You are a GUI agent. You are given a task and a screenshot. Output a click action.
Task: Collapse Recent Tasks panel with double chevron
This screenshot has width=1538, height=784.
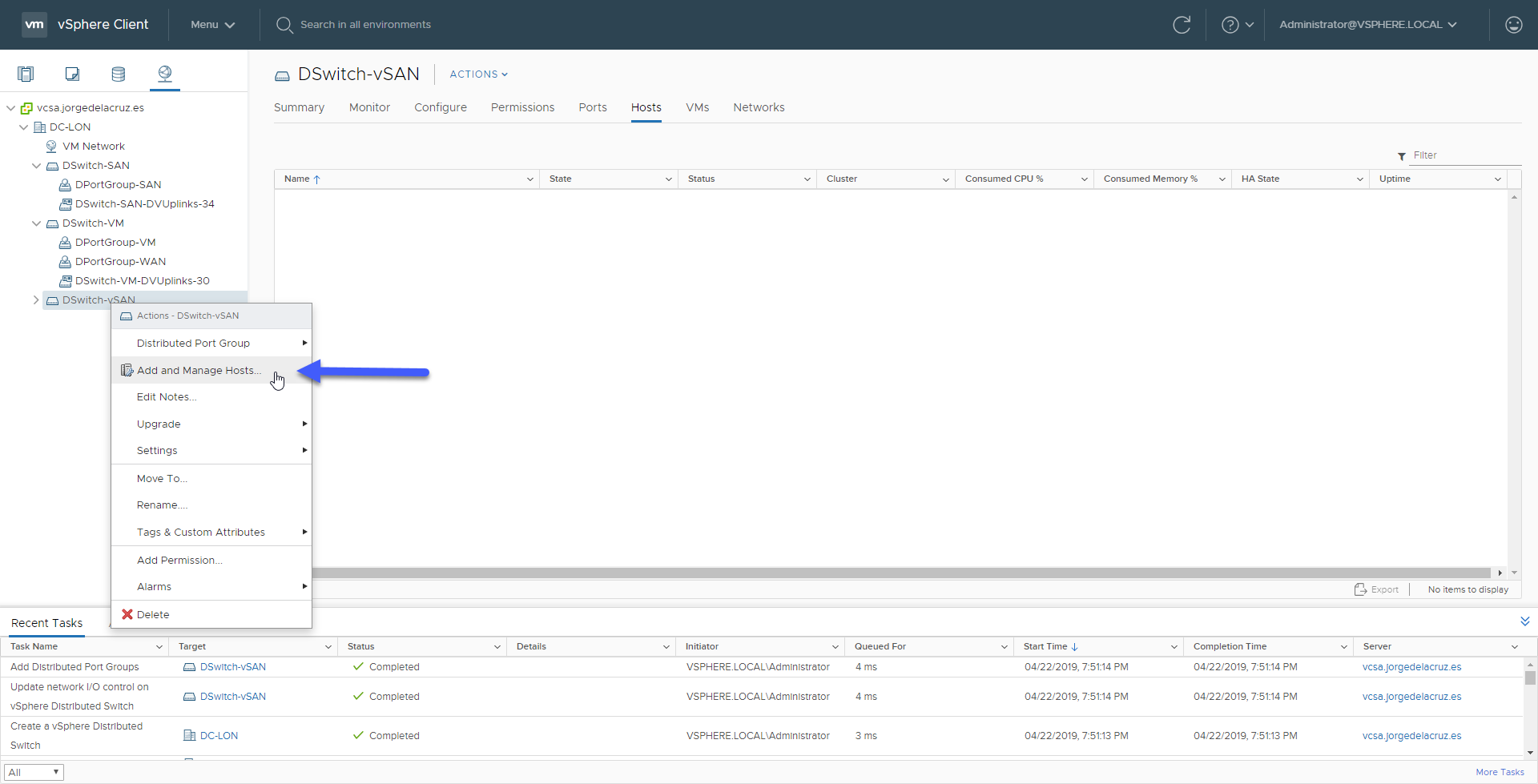point(1525,621)
